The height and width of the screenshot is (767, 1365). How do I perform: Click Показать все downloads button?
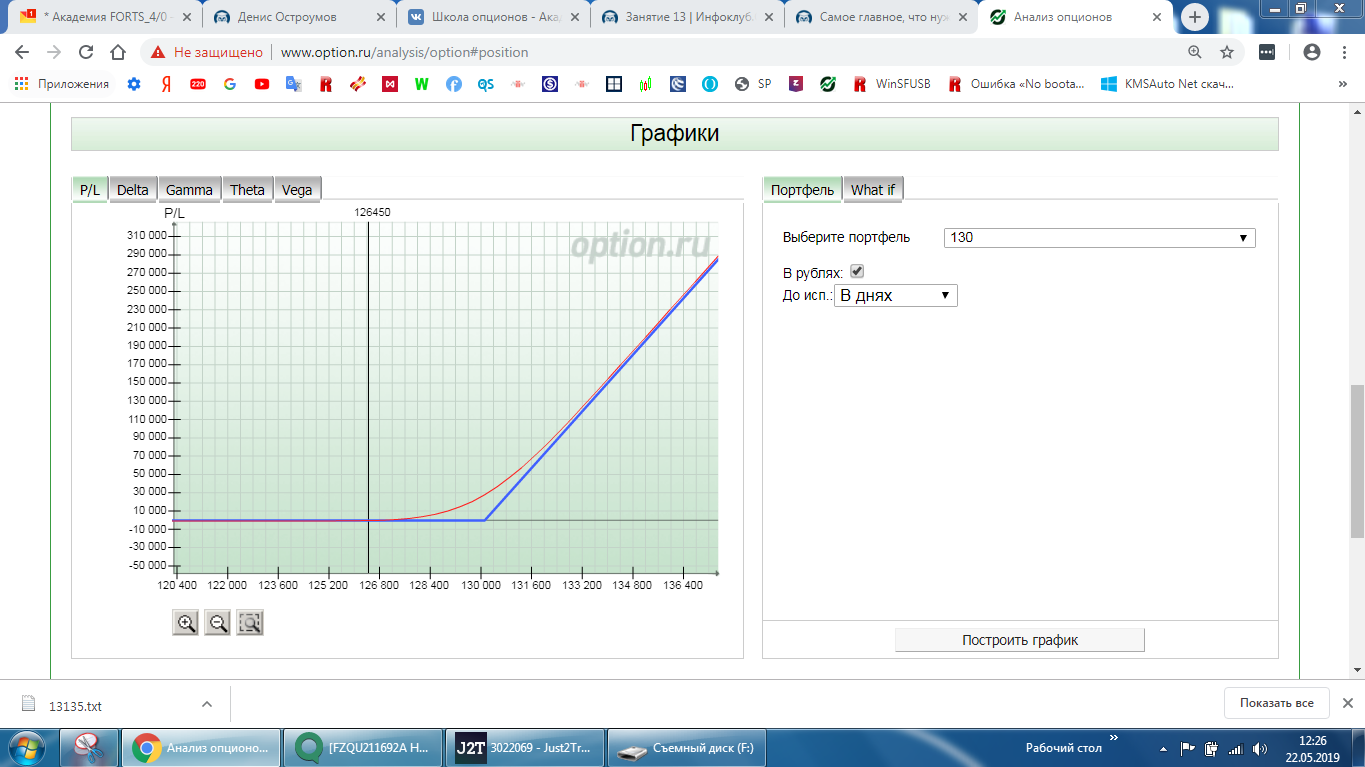tap(1276, 703)
